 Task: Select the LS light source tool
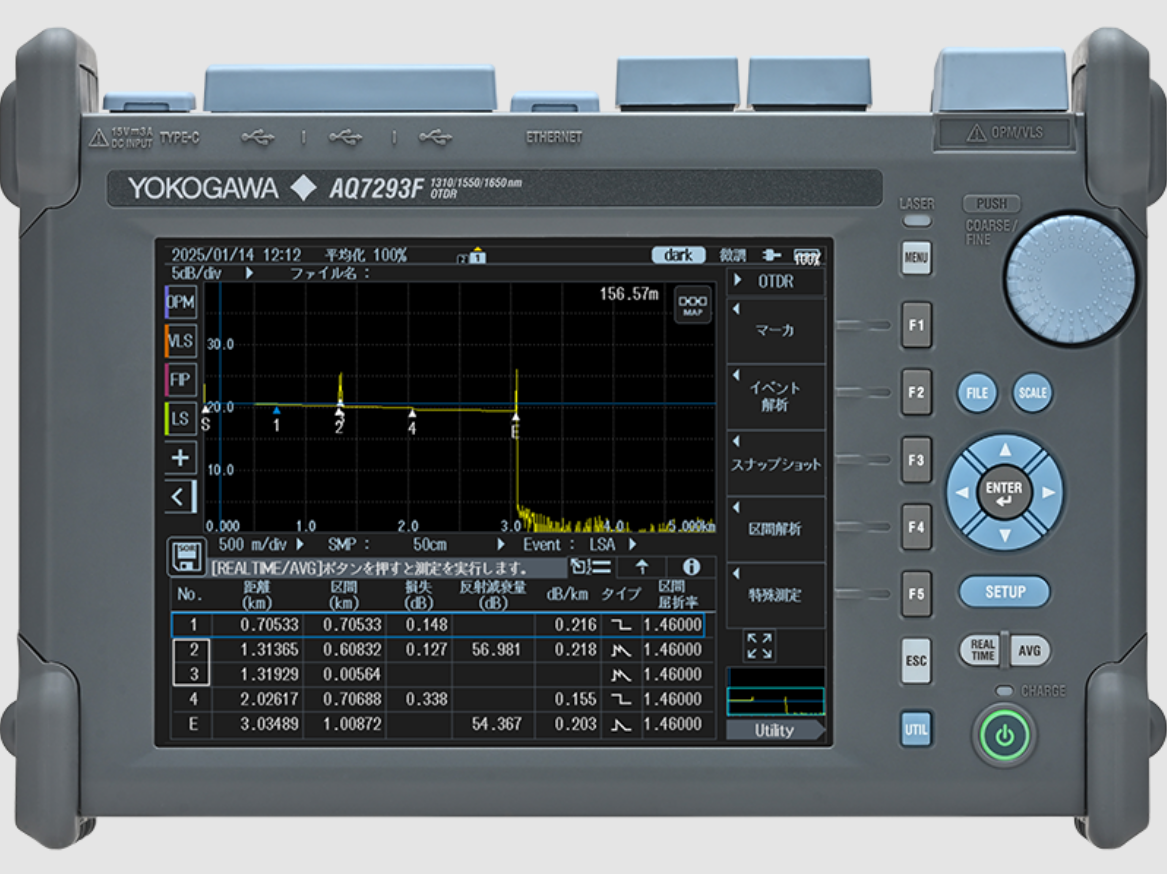coord(181,418)
